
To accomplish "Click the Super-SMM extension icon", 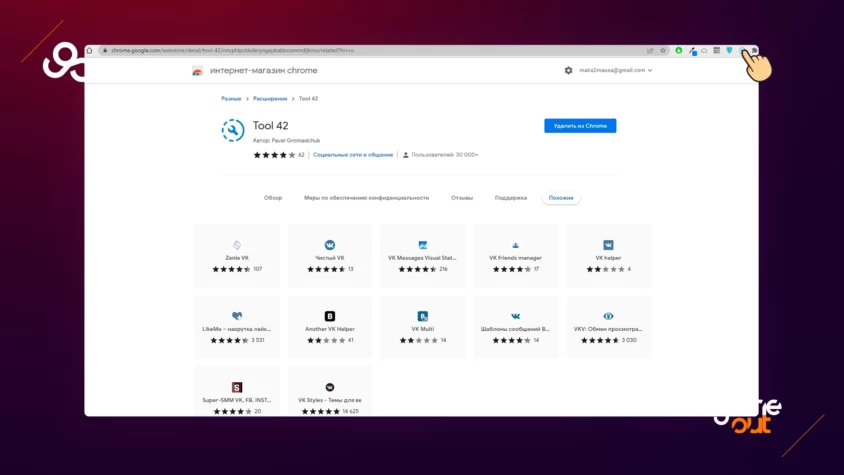I will [237, 387].
